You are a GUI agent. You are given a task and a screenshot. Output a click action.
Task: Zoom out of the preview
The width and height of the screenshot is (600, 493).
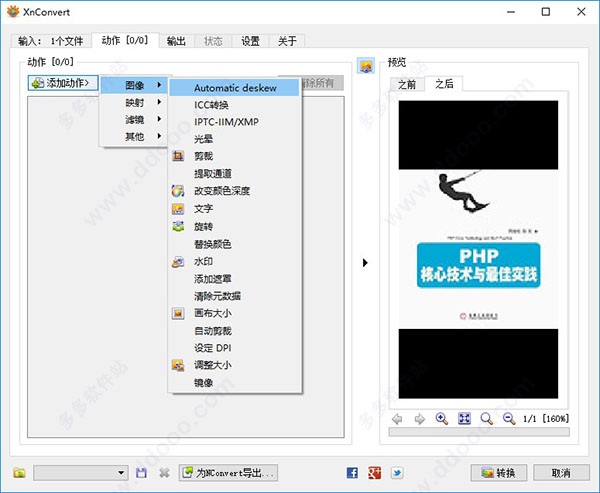[x=509, y=419]
